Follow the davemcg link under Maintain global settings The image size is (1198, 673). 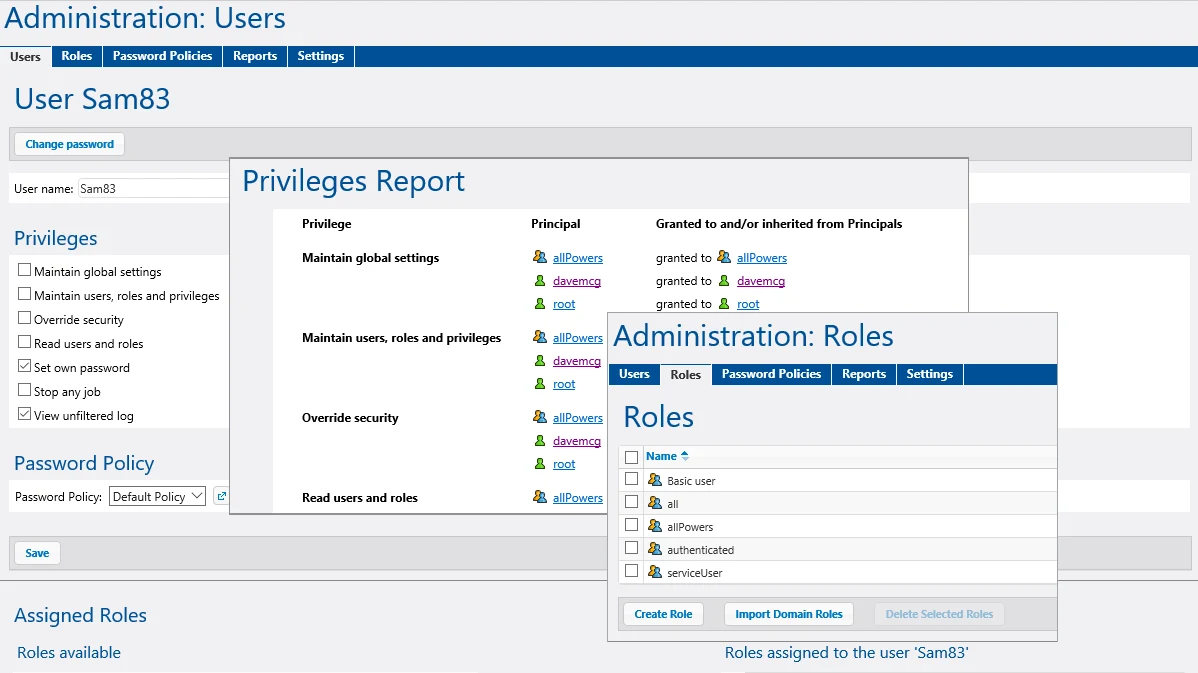click(x=577, y=280)
